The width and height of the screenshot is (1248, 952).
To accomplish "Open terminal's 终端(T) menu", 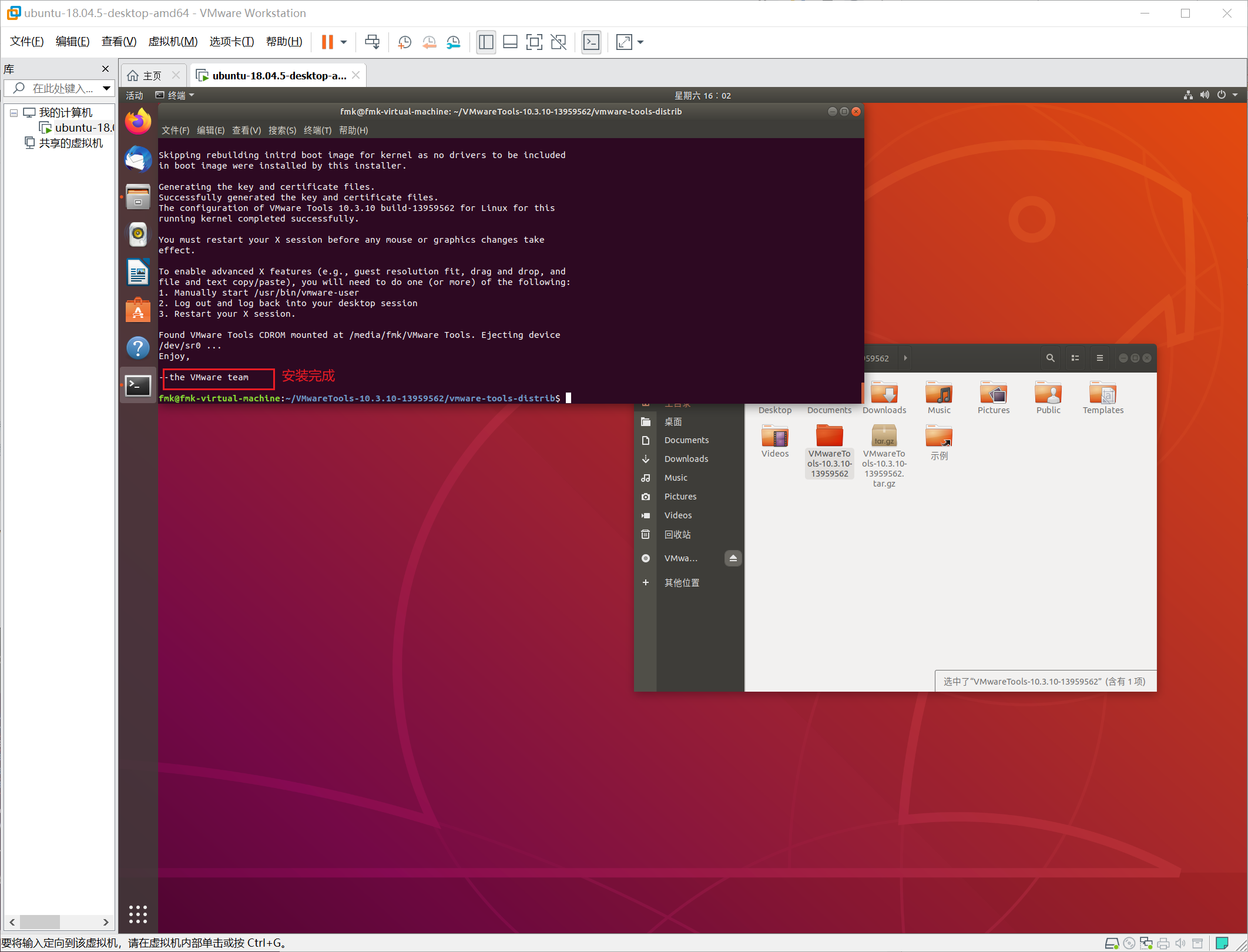I will [x=317, y=130].
